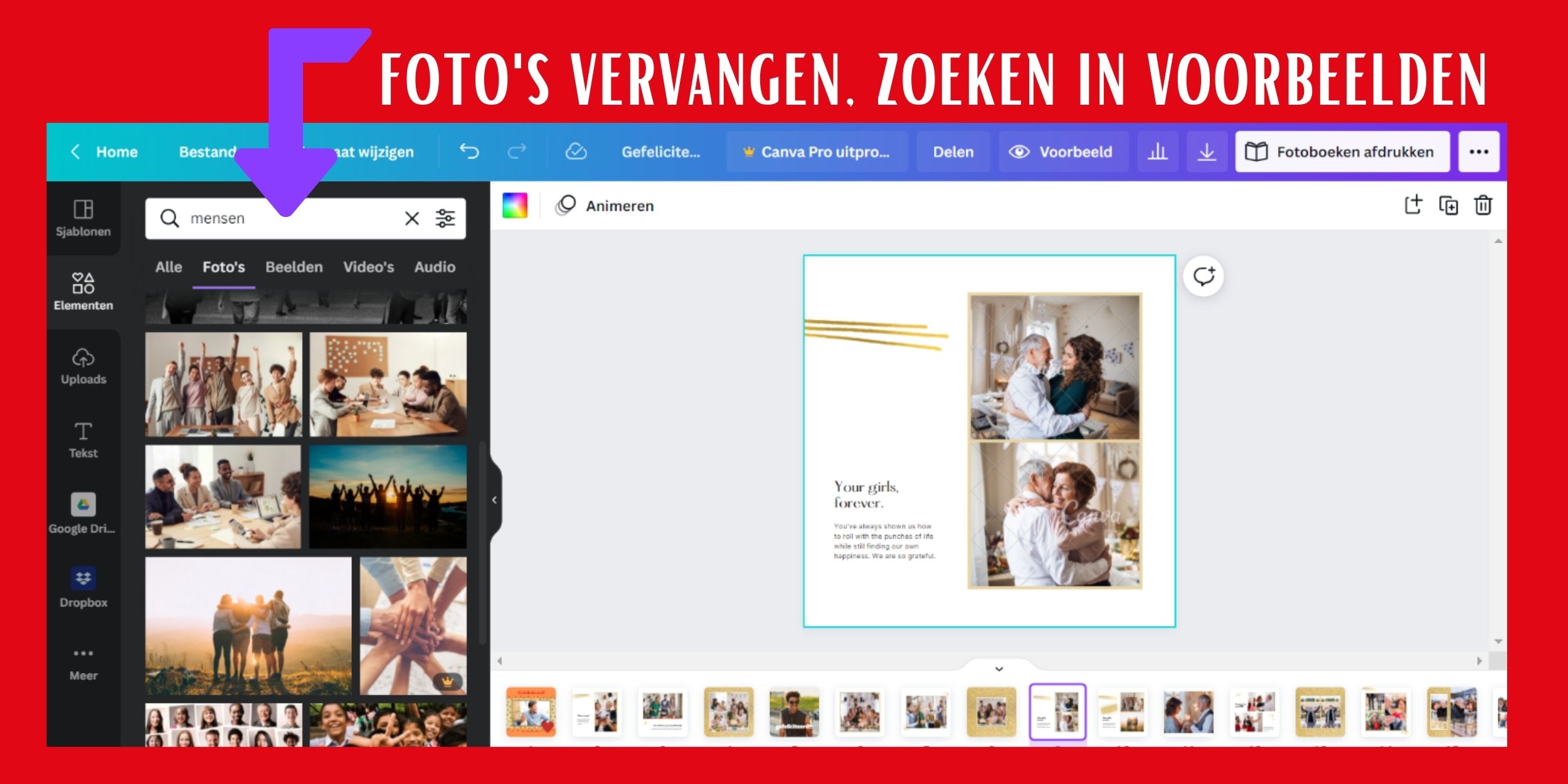Open the Sjablonen panel
Viewport: 1568px width, 784px height.
[83, 218]
